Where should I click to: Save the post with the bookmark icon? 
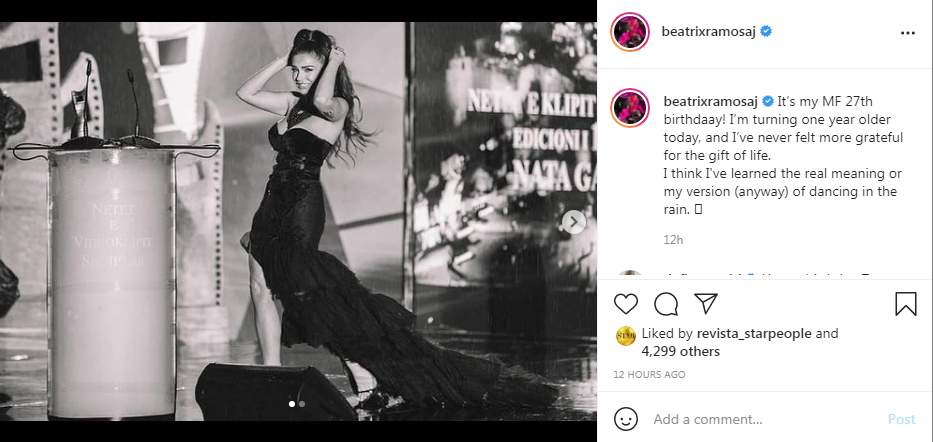[x=906, y=303]
